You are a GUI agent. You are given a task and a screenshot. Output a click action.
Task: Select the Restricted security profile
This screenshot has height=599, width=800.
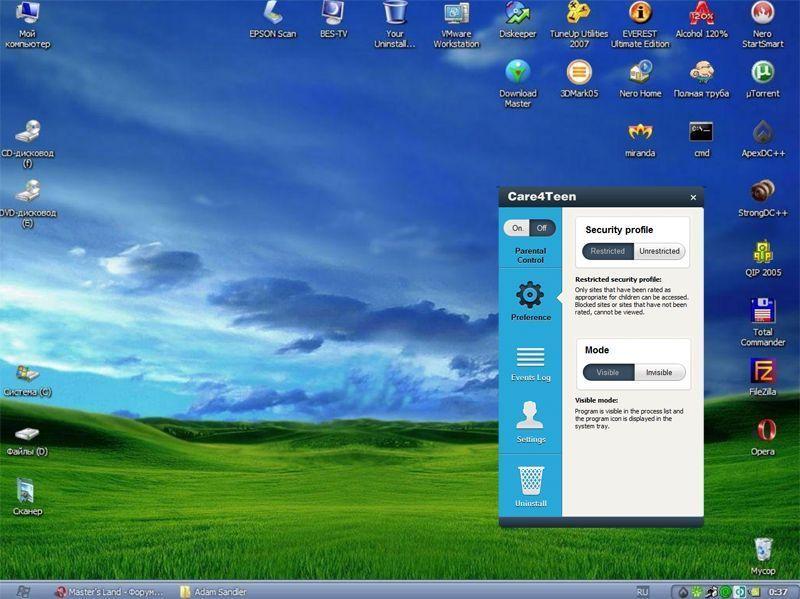(608, 251)
